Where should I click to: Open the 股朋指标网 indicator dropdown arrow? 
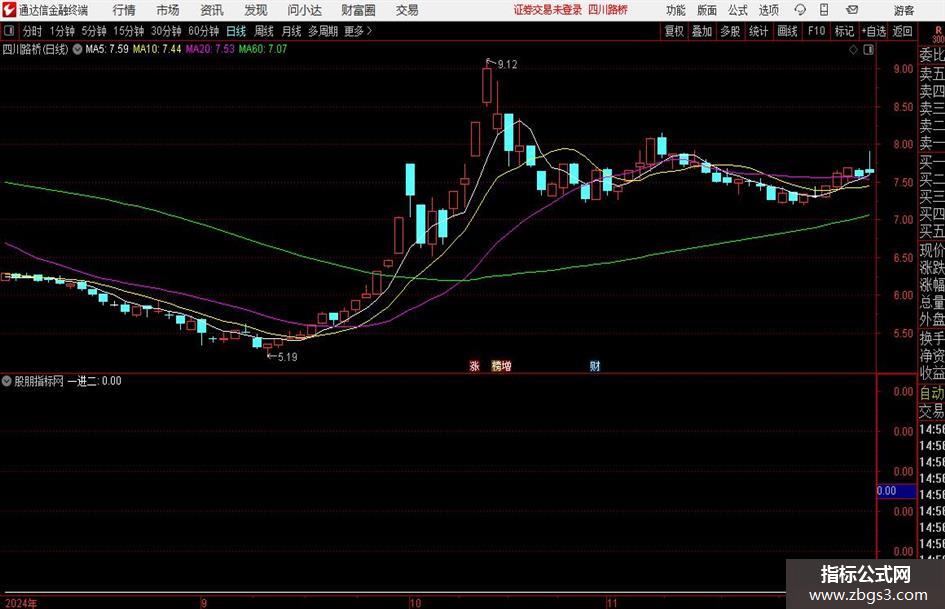[7, 381]
